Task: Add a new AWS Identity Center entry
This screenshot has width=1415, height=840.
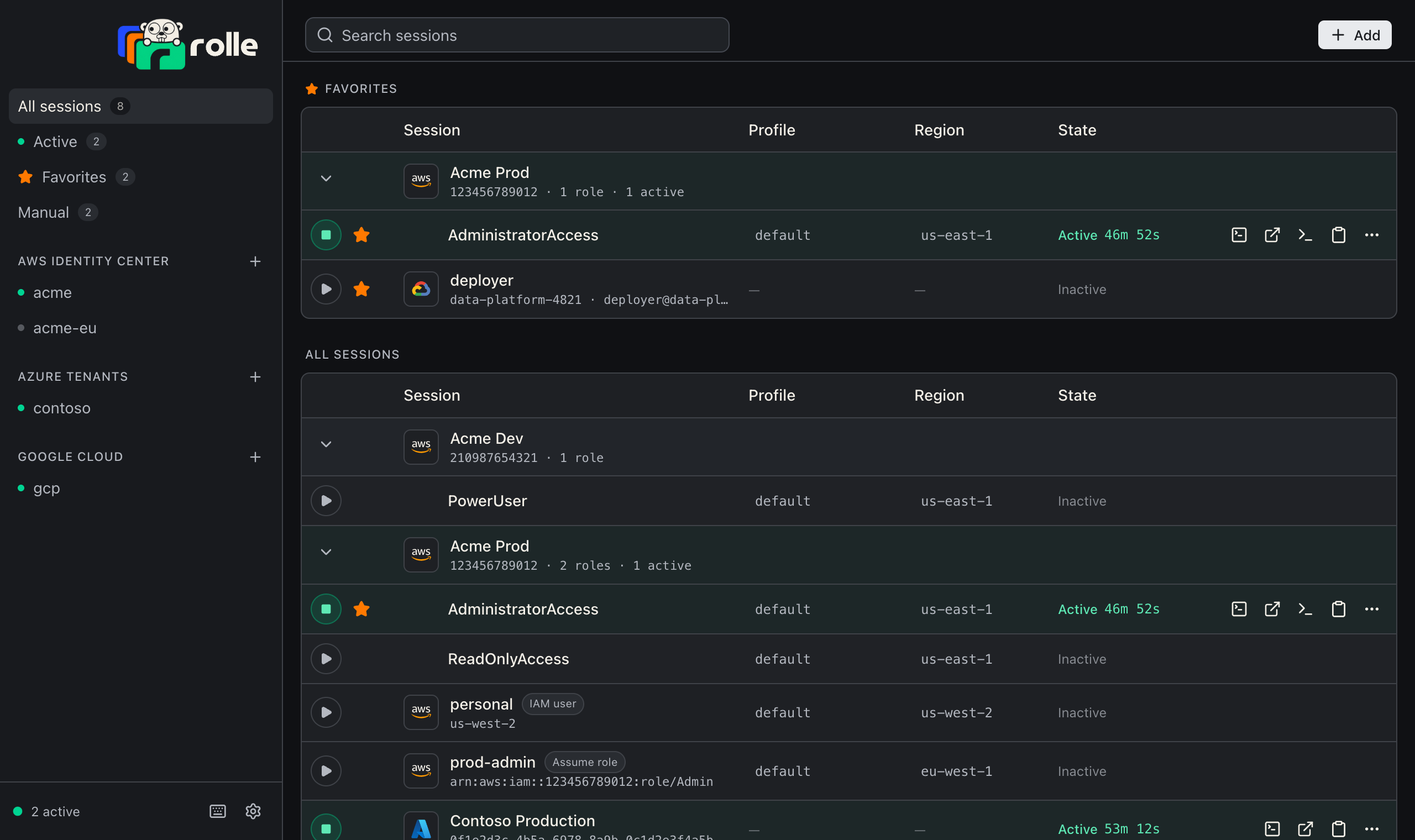Action: (255, 261)
